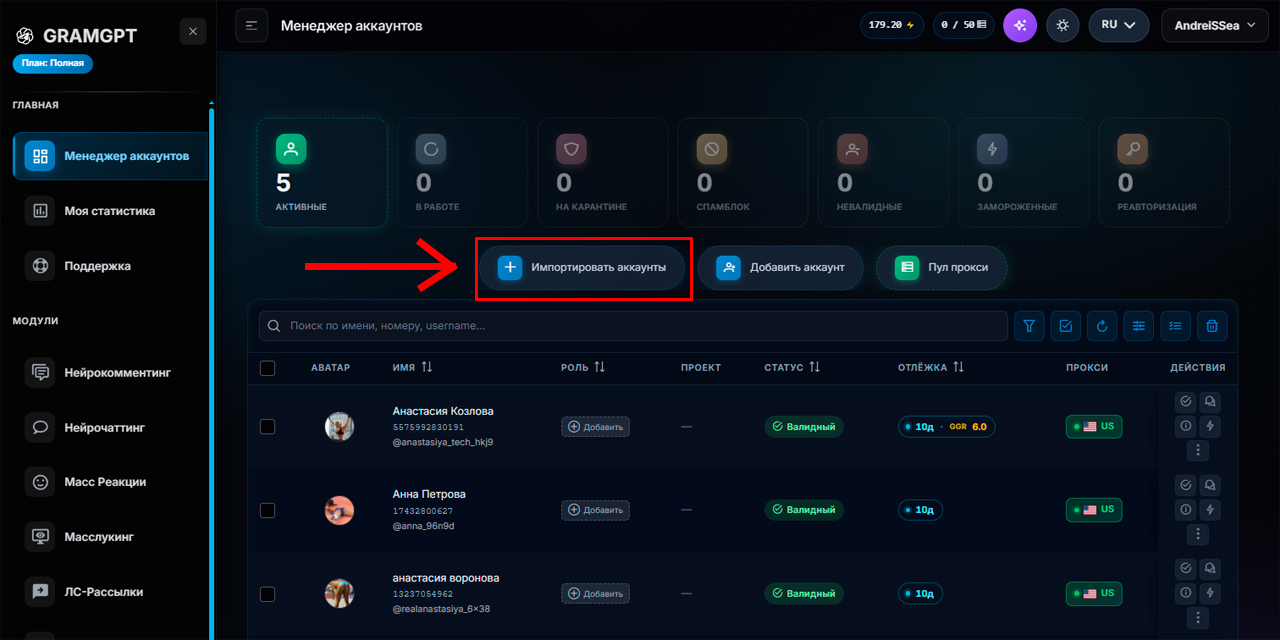Open Моя статистика in sidebar
Image resolution: width=1280 pixels, height=640 pixels.
click(110, 211)
